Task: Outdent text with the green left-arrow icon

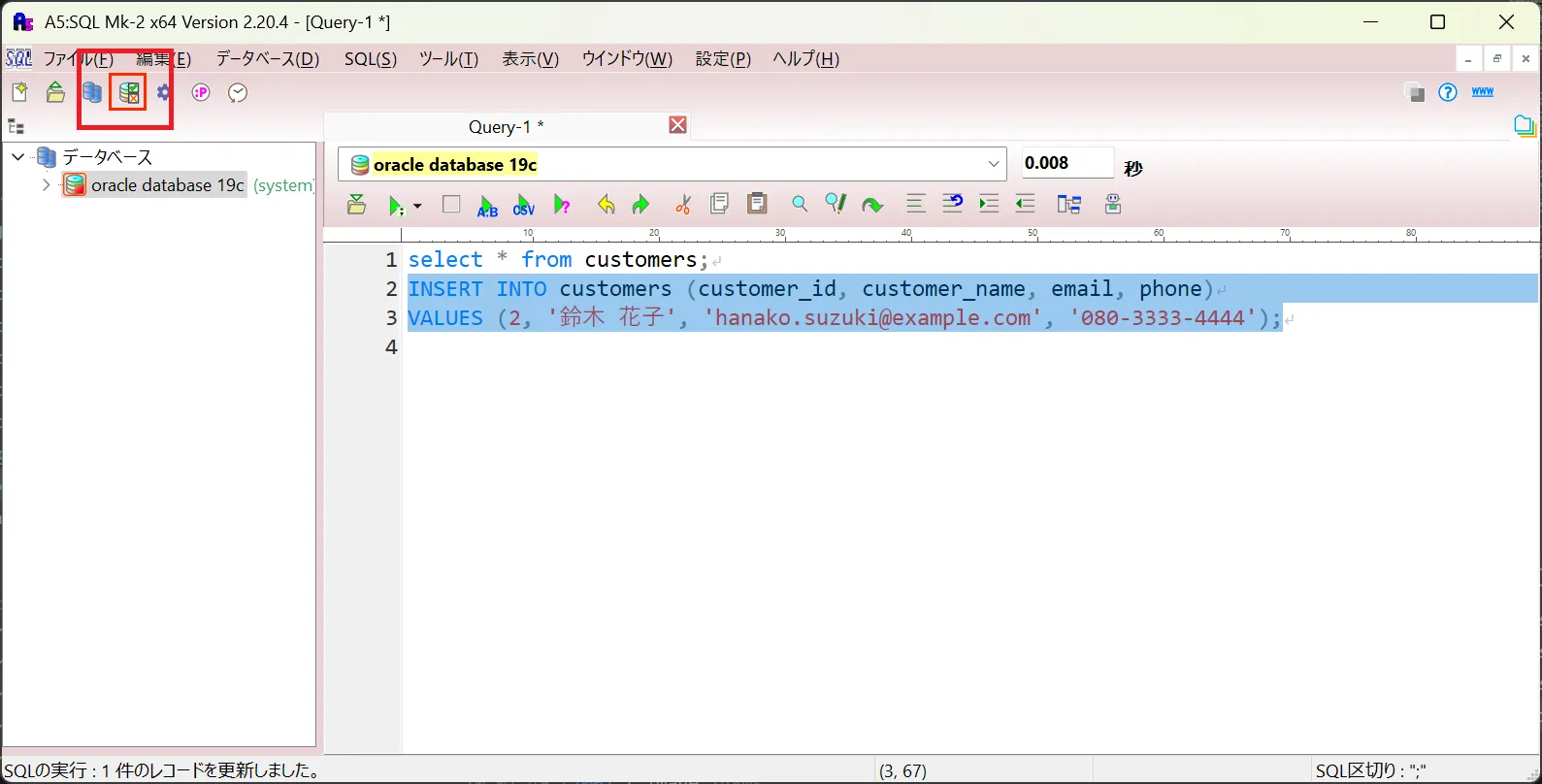Action: pyautogui.click(x=1025, y=204)
